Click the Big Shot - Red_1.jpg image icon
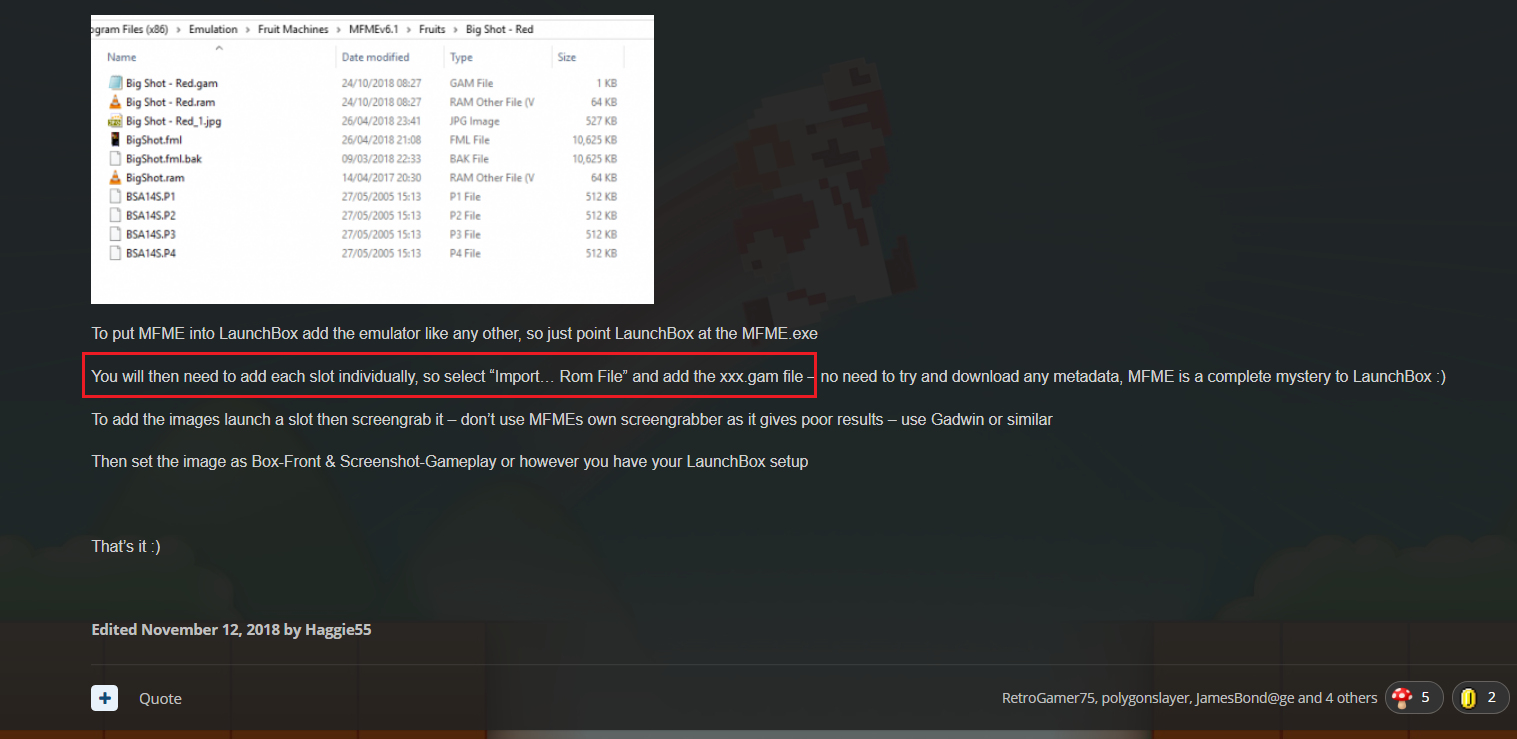The height and width of the screenshot is (739, 1517). 115,121
